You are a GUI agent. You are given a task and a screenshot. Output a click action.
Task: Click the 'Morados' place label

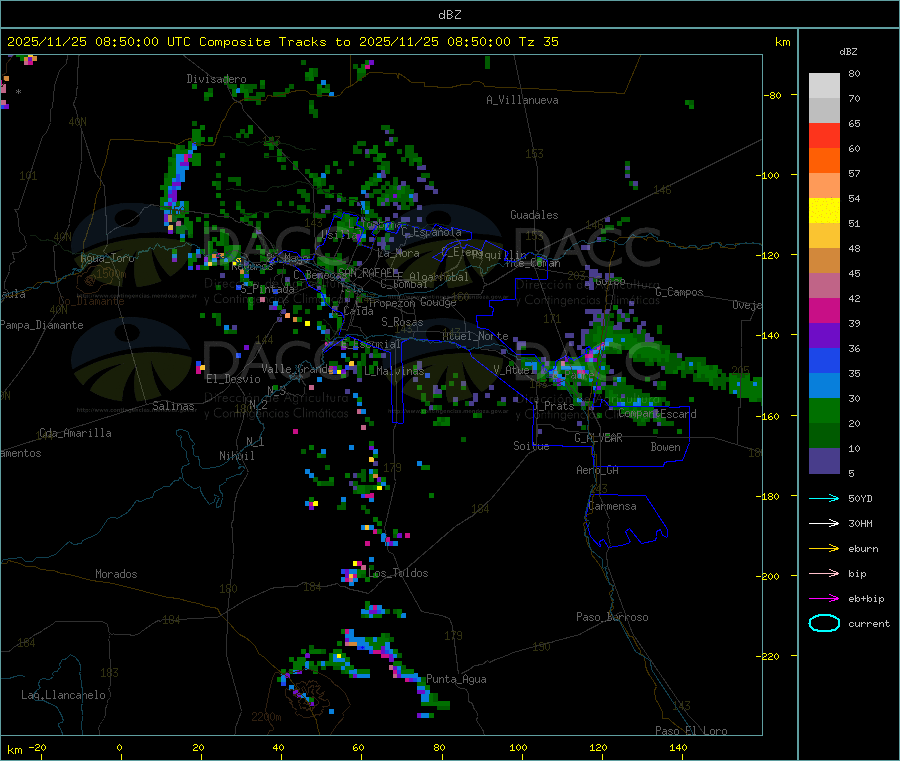(116, 574)
